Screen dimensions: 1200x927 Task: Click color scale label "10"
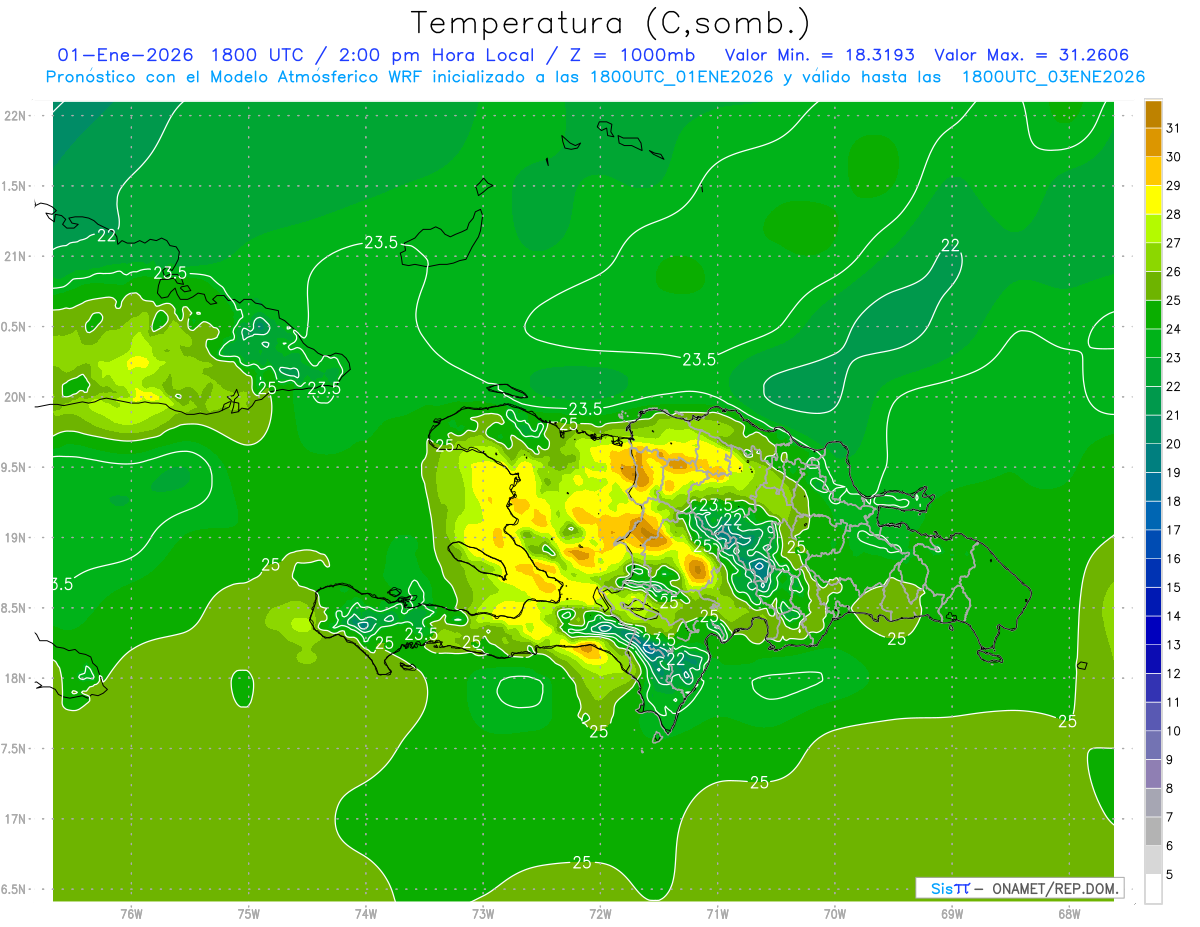[1173, 731]
